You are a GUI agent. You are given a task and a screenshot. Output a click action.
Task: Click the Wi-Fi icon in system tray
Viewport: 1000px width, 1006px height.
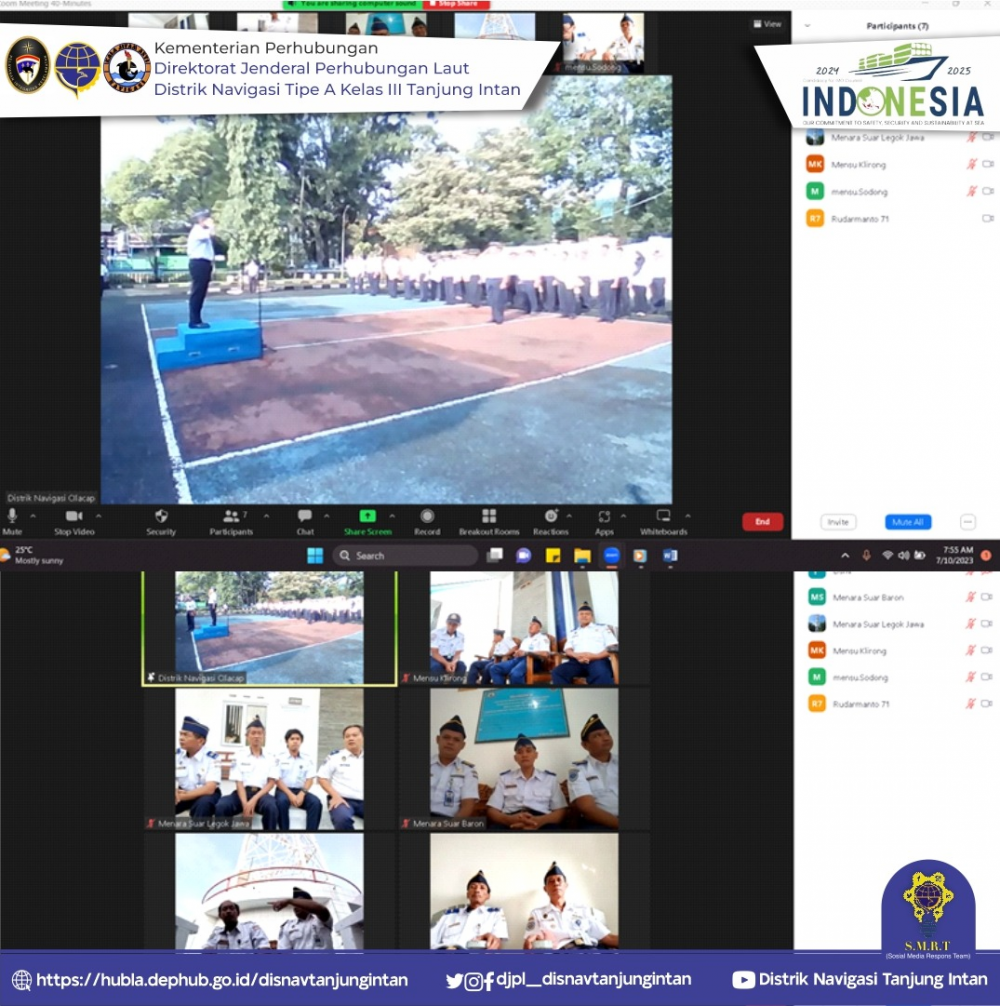pos(887,555)
